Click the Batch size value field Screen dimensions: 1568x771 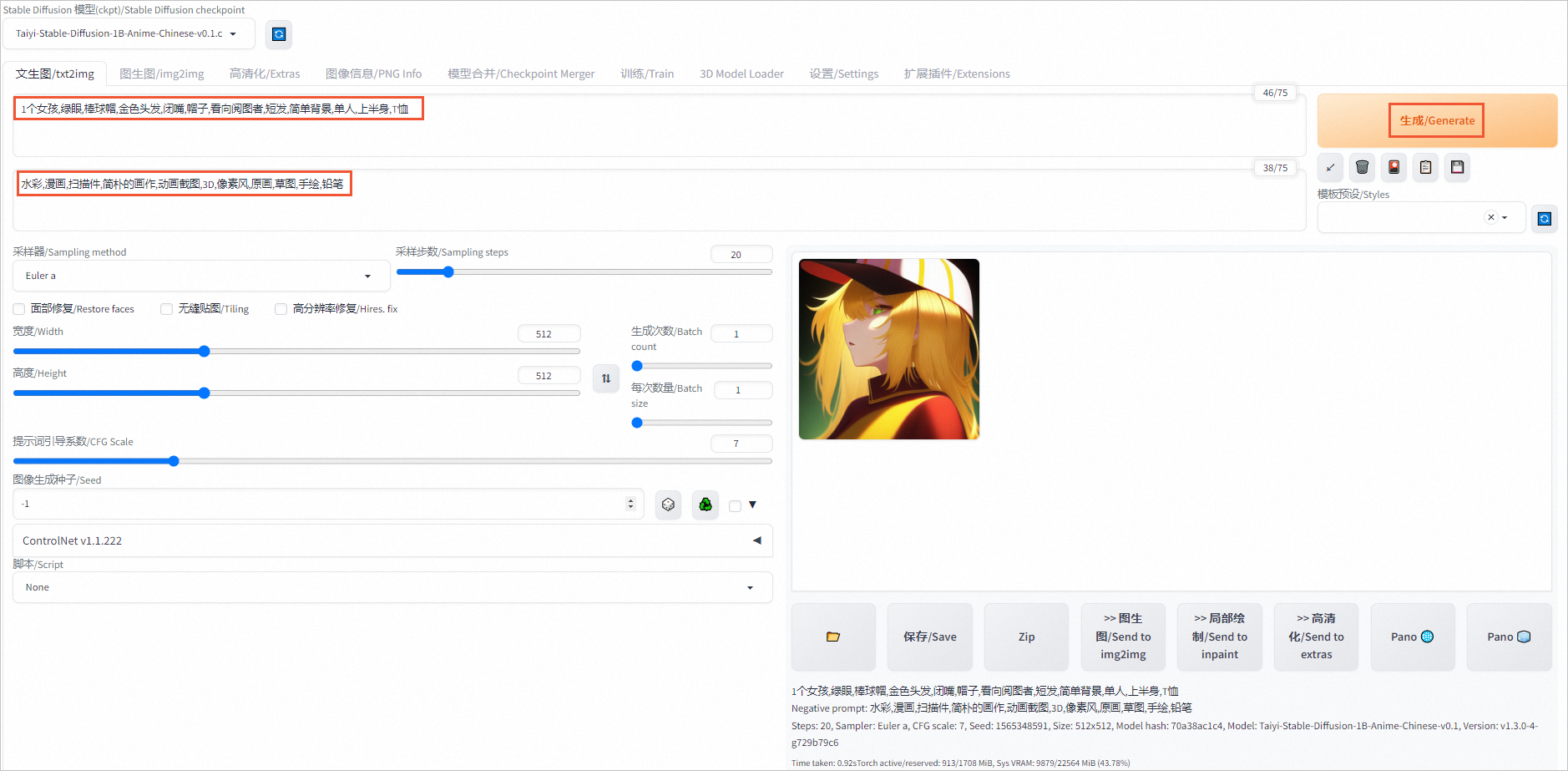(x=743, y=390)
